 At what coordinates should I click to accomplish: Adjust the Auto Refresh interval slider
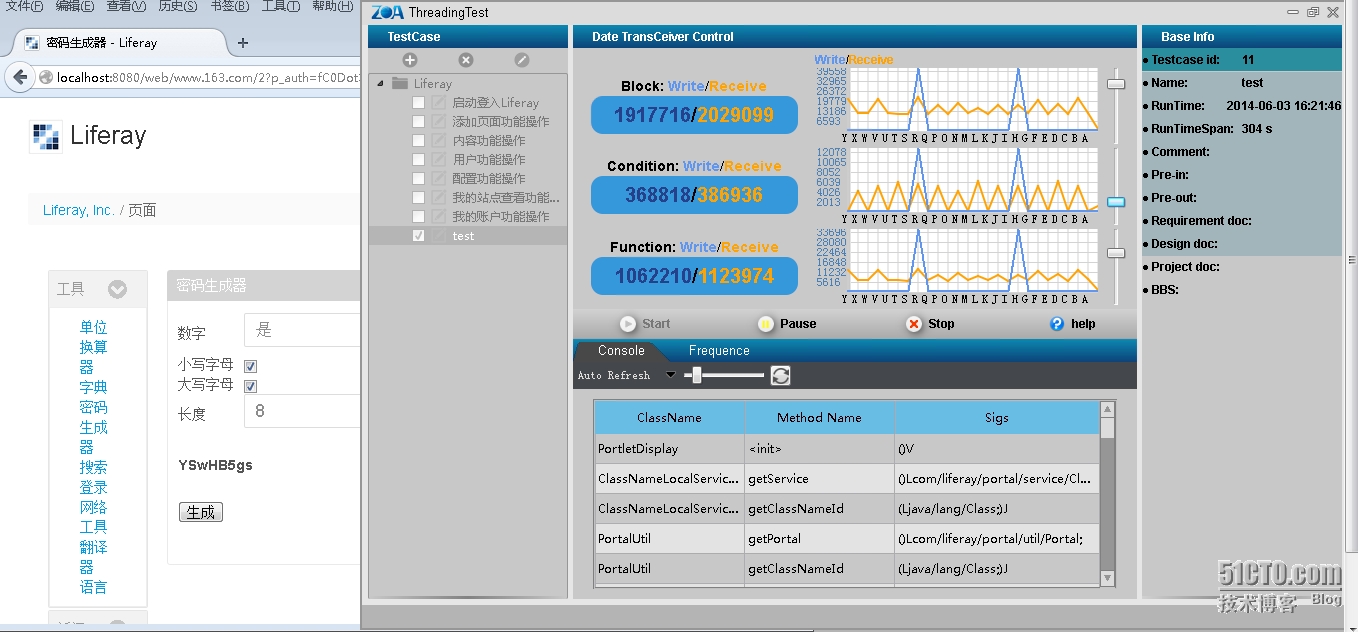697,375
